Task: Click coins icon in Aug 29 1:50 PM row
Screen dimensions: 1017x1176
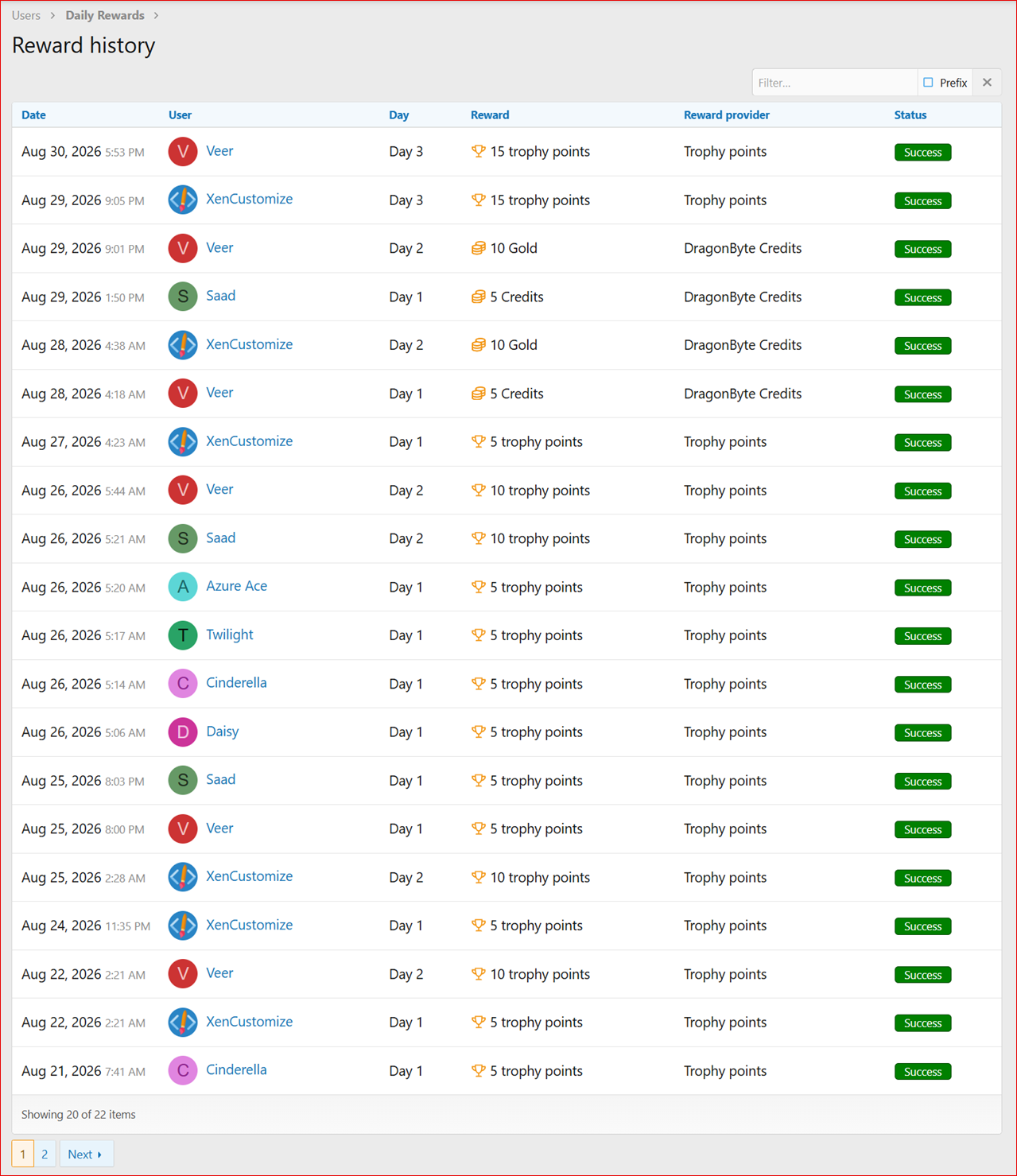Action: tap(478, 297)
